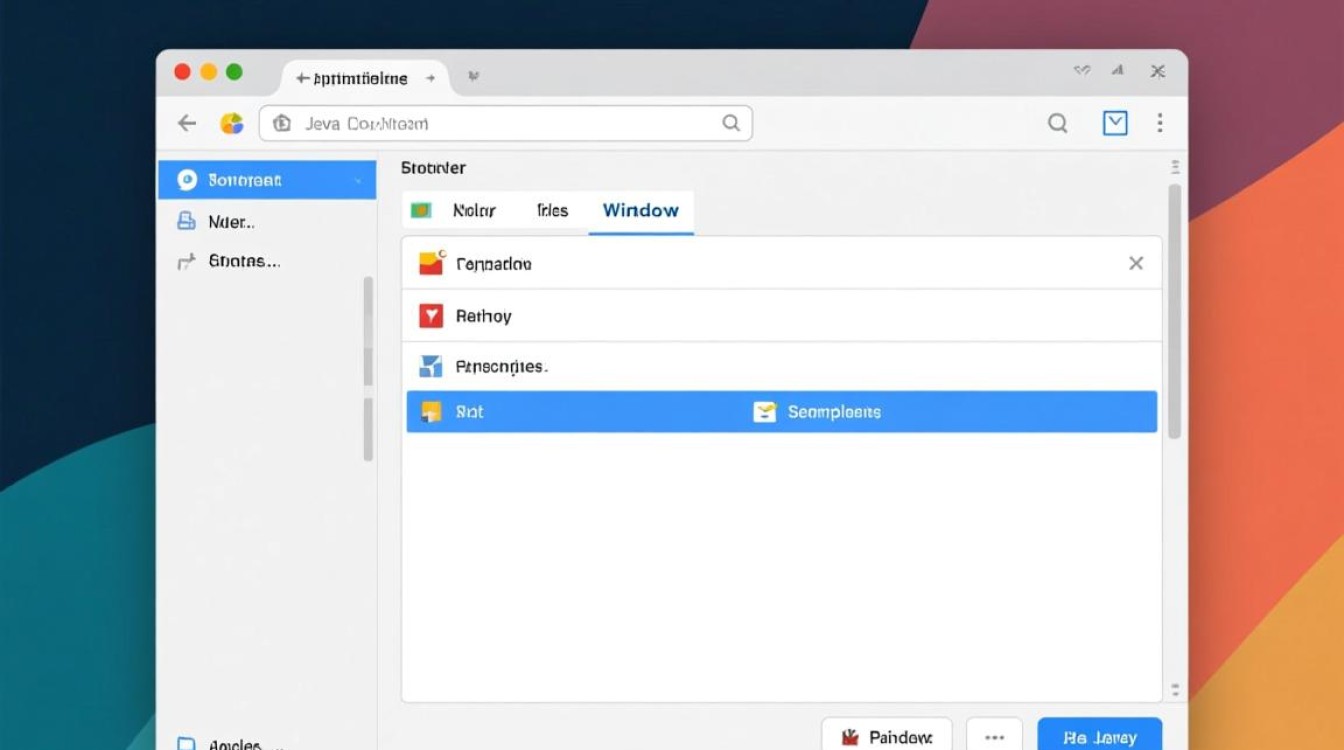
Task: Click the magnifier icon inside the address bar
Action: (x=731, y=123)
